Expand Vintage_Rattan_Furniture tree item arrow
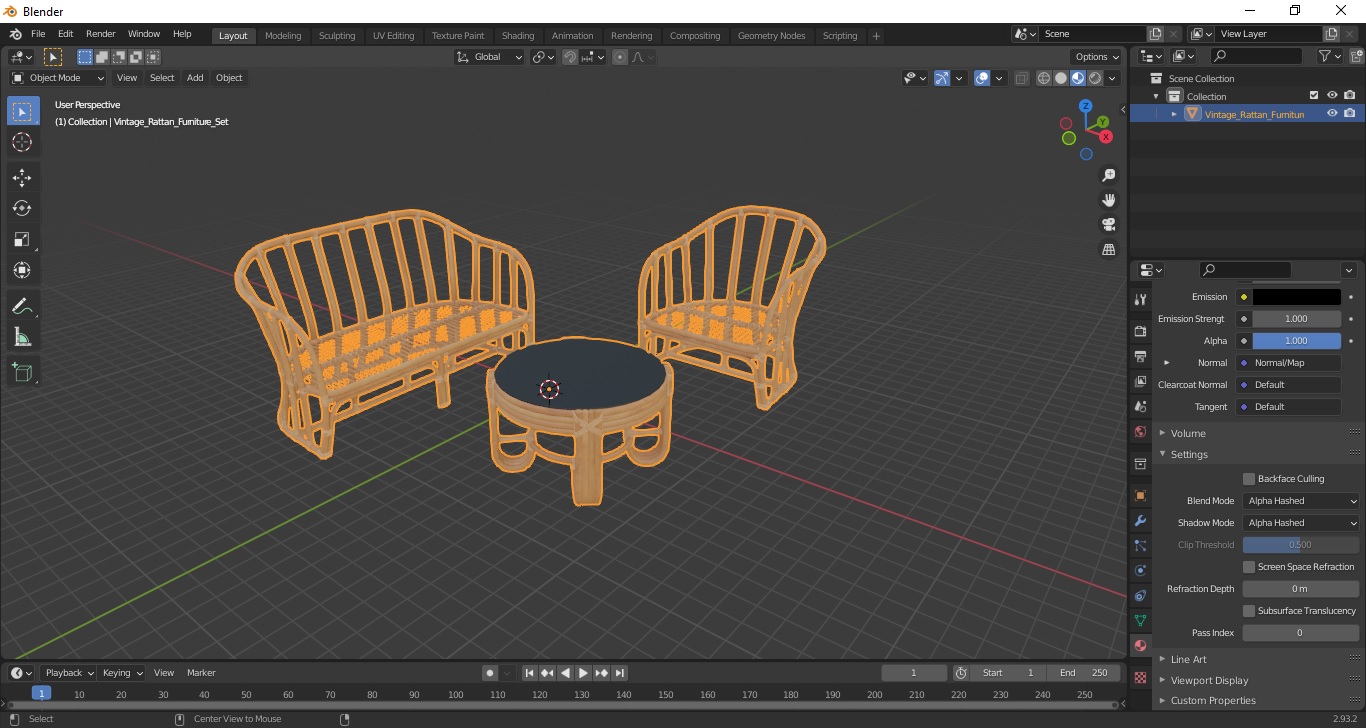Viewport: 1366px width, 728px height. 1175,114
